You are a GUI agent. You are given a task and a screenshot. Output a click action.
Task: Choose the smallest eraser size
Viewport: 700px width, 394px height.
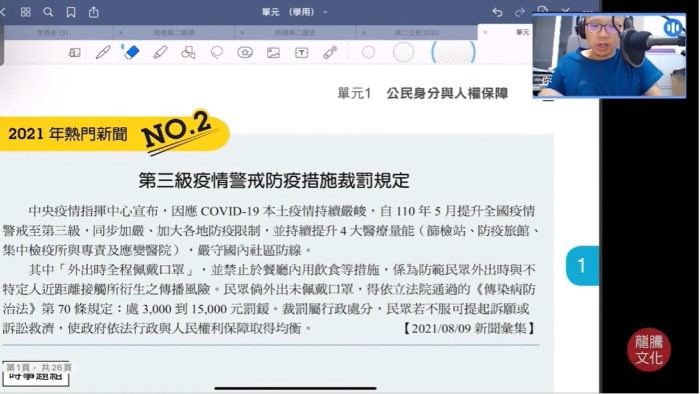368,52
